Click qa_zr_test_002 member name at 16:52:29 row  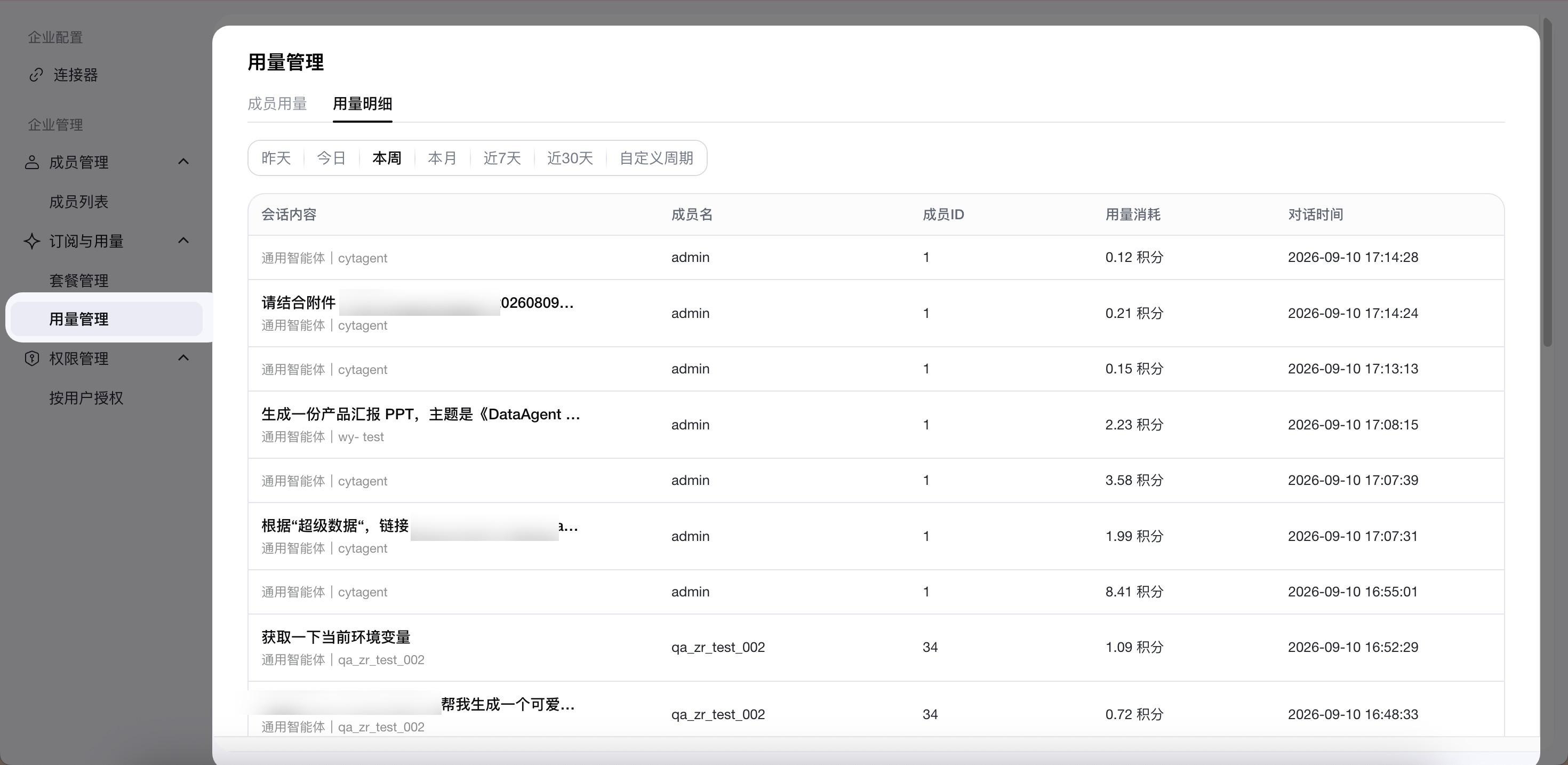(718, 647)
